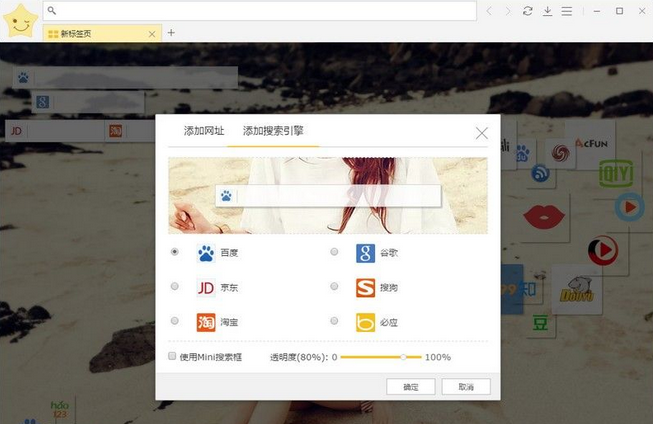Open the hamburger menu icon
Viewport: 653px width, 424px height.
coord(566,11)
